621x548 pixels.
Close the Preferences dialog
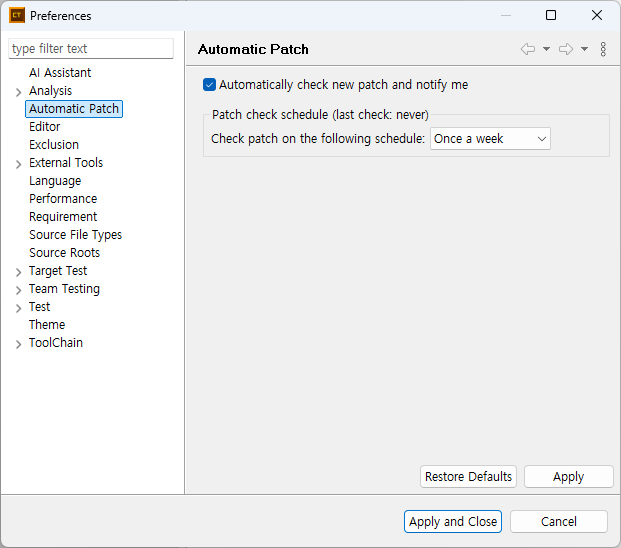point(597,15)
